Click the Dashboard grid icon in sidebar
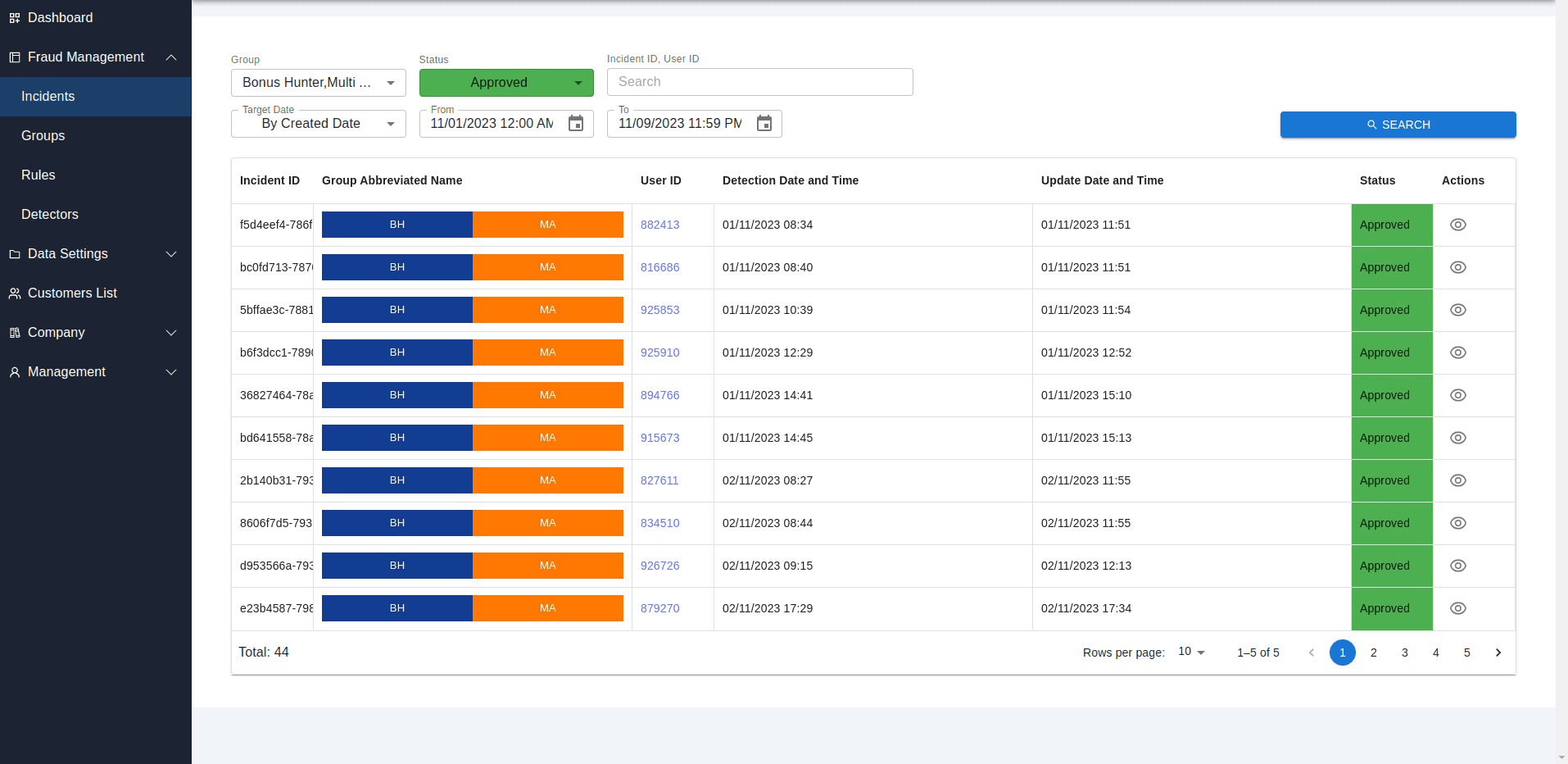This screenshot has height=764, width=1568. click(15, 18)
